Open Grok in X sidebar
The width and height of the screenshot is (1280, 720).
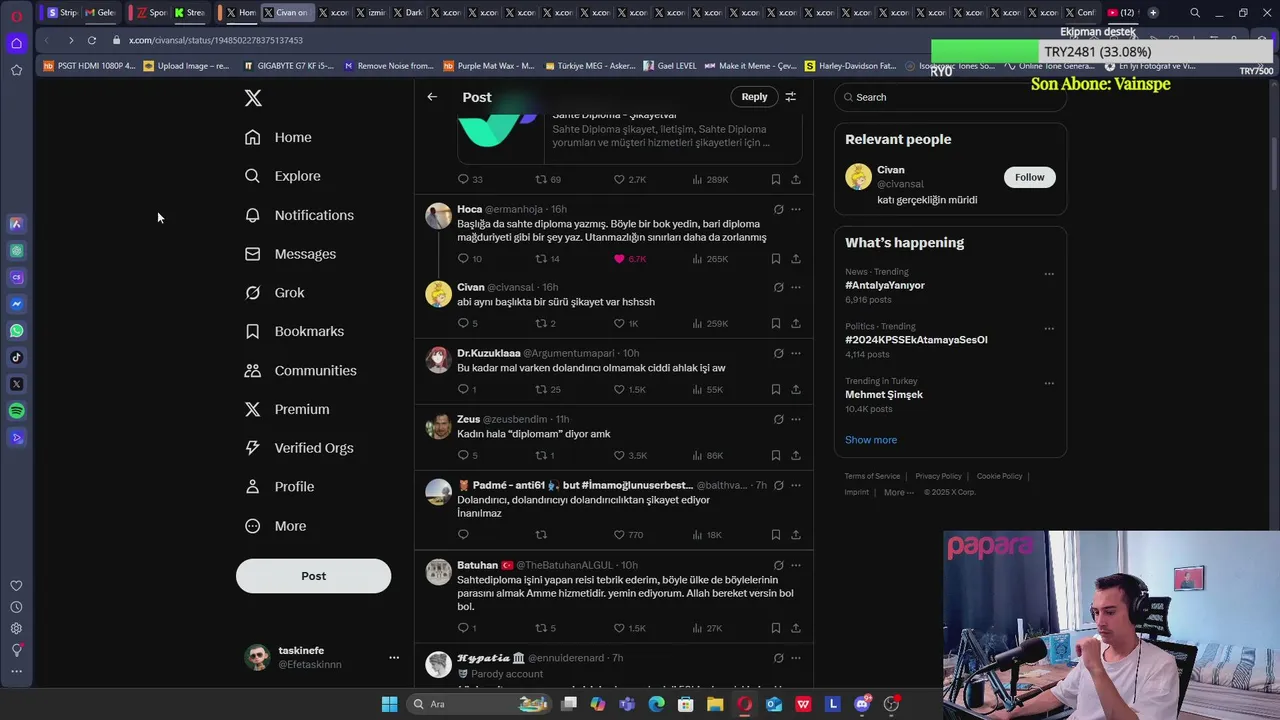[x=275, y=293]
